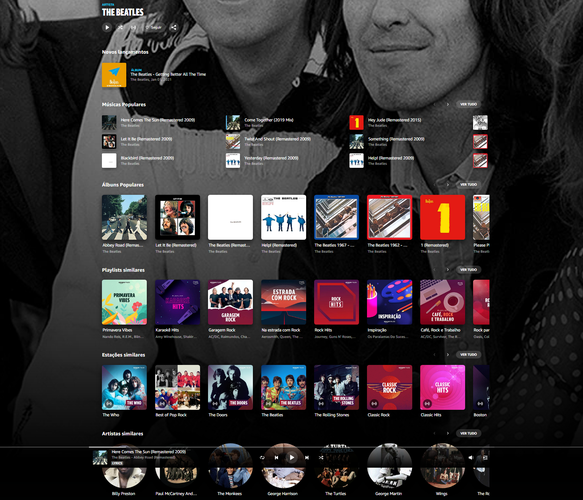Image resolution: width=583 pixels, height=500 pixels.
Task: Start Classic Rock station
Action: (390, 387)
